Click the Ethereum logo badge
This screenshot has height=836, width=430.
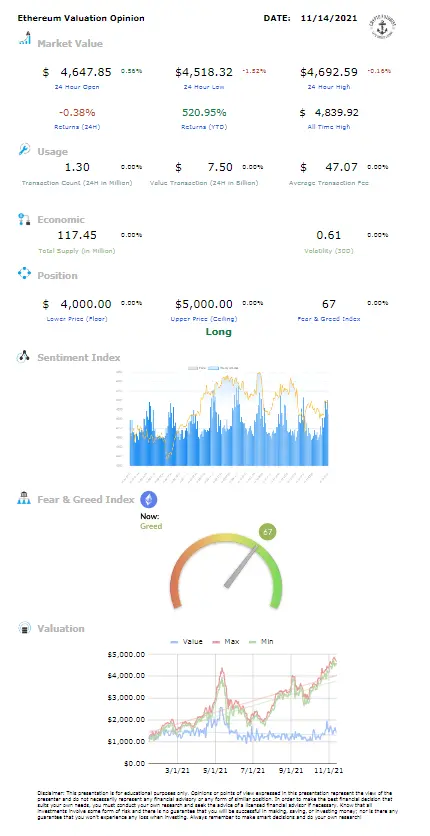click(x=149, y=500)
